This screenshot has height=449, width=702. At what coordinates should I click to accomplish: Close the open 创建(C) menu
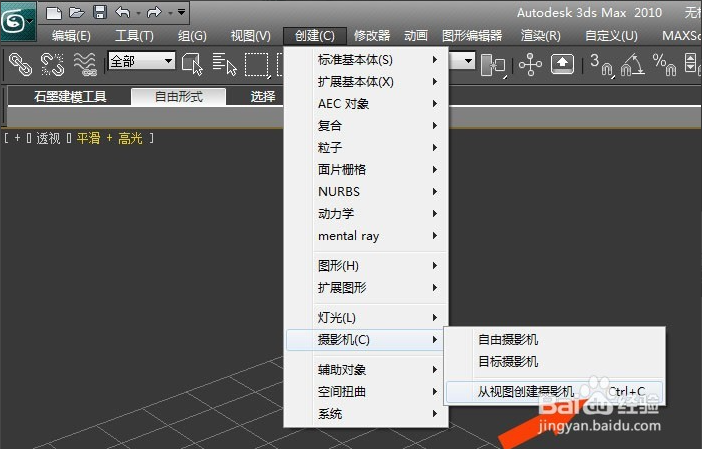(315, 36)
